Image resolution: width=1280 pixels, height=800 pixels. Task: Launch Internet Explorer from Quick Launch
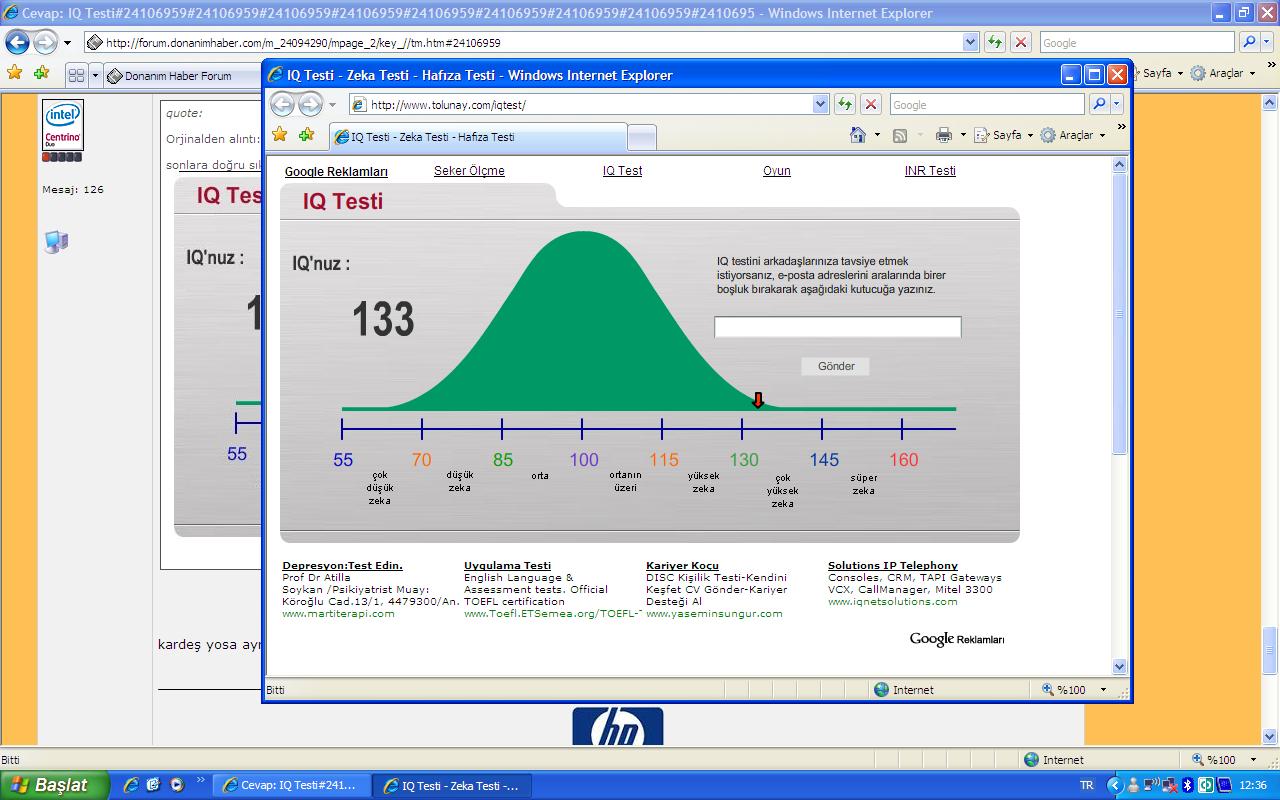click(x=131, y=785)
